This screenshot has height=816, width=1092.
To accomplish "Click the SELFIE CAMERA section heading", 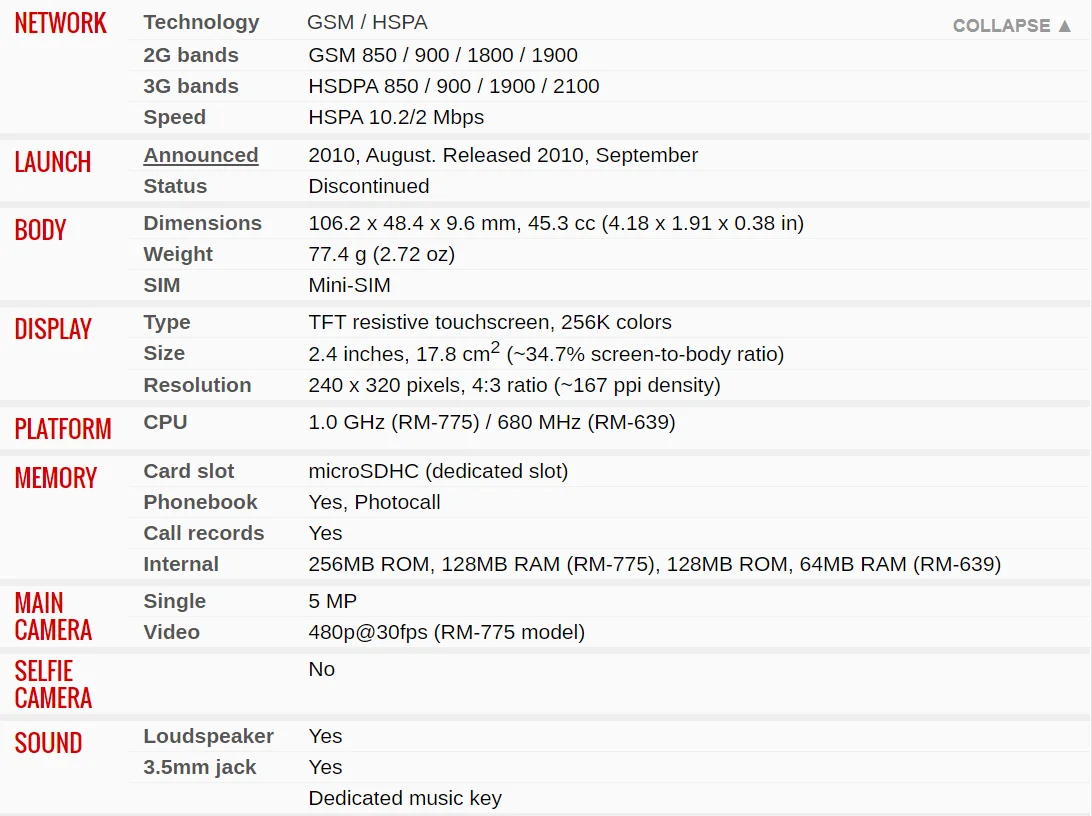I will click(x=53, y=684).
